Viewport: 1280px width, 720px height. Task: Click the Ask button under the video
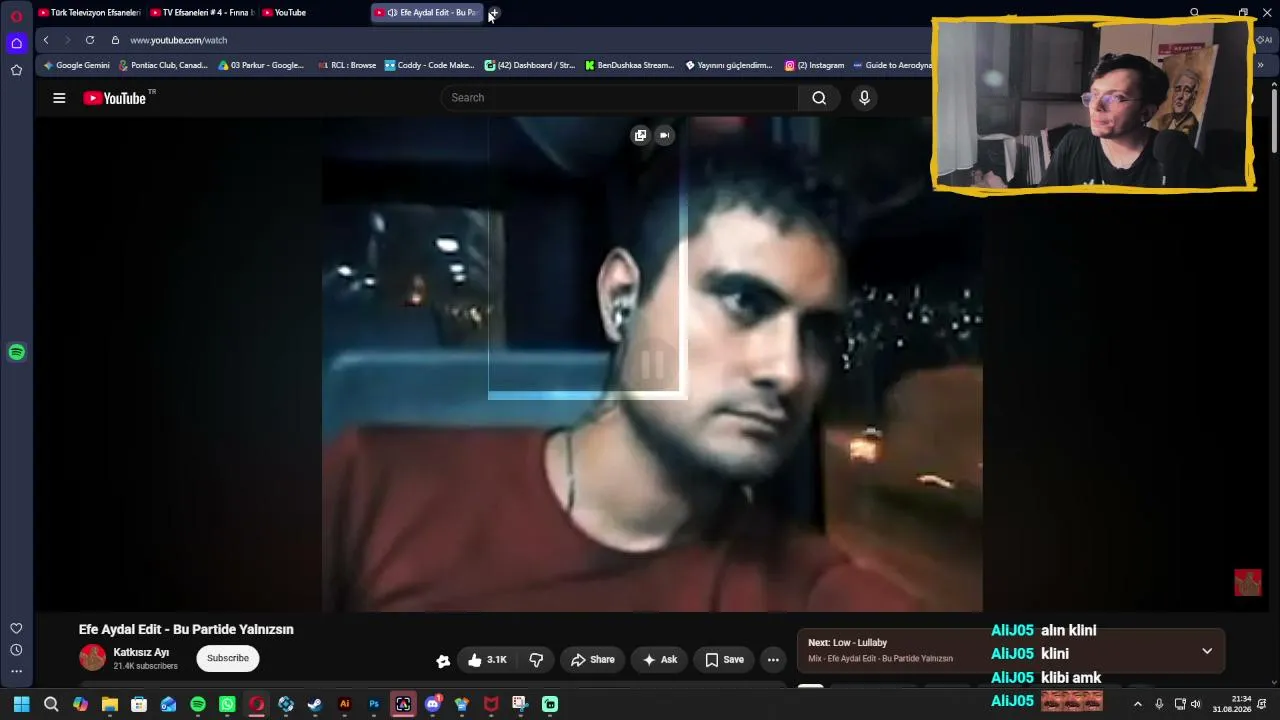click(x=660, y=660)
